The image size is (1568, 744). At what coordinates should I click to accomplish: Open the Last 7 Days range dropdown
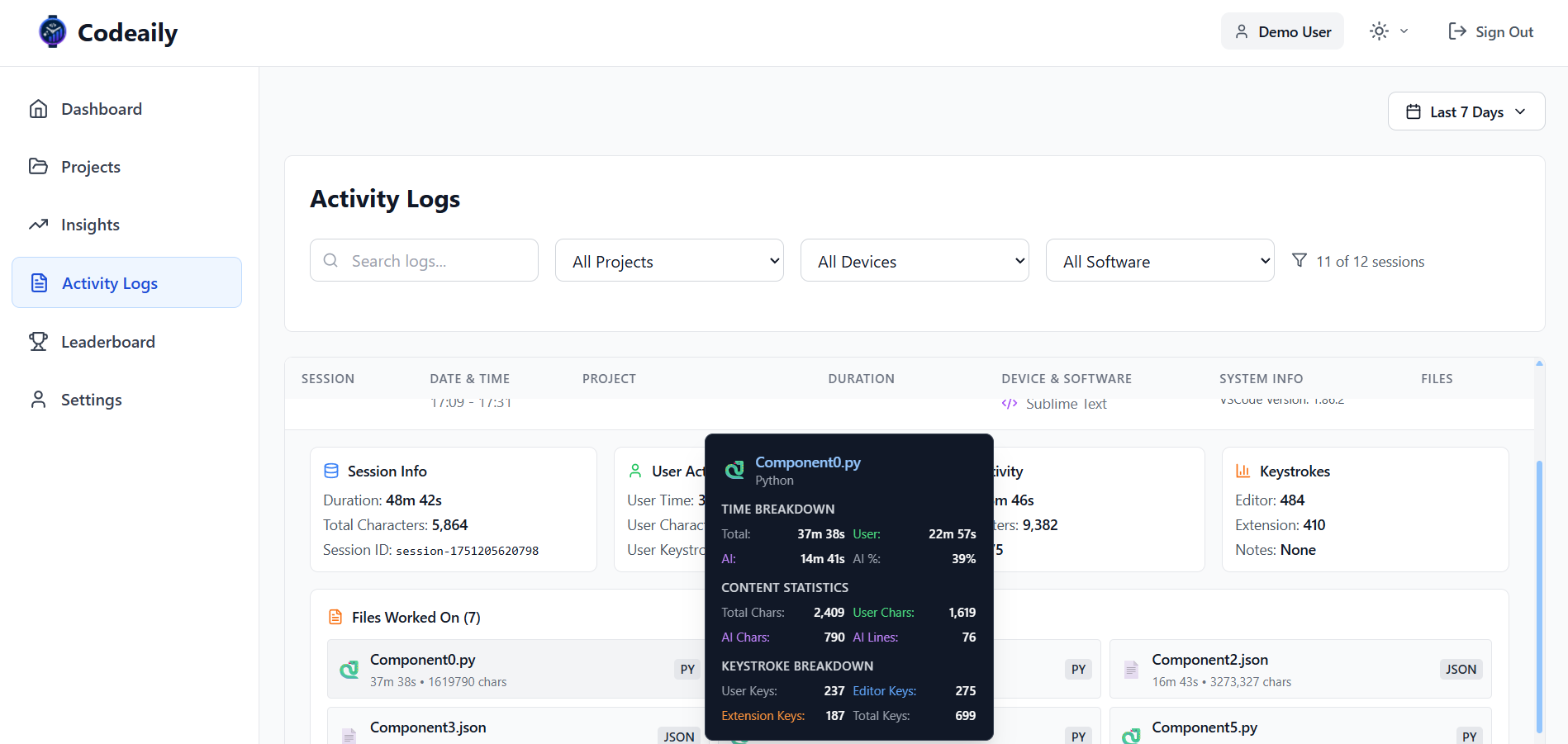(x=1466, y=111)
